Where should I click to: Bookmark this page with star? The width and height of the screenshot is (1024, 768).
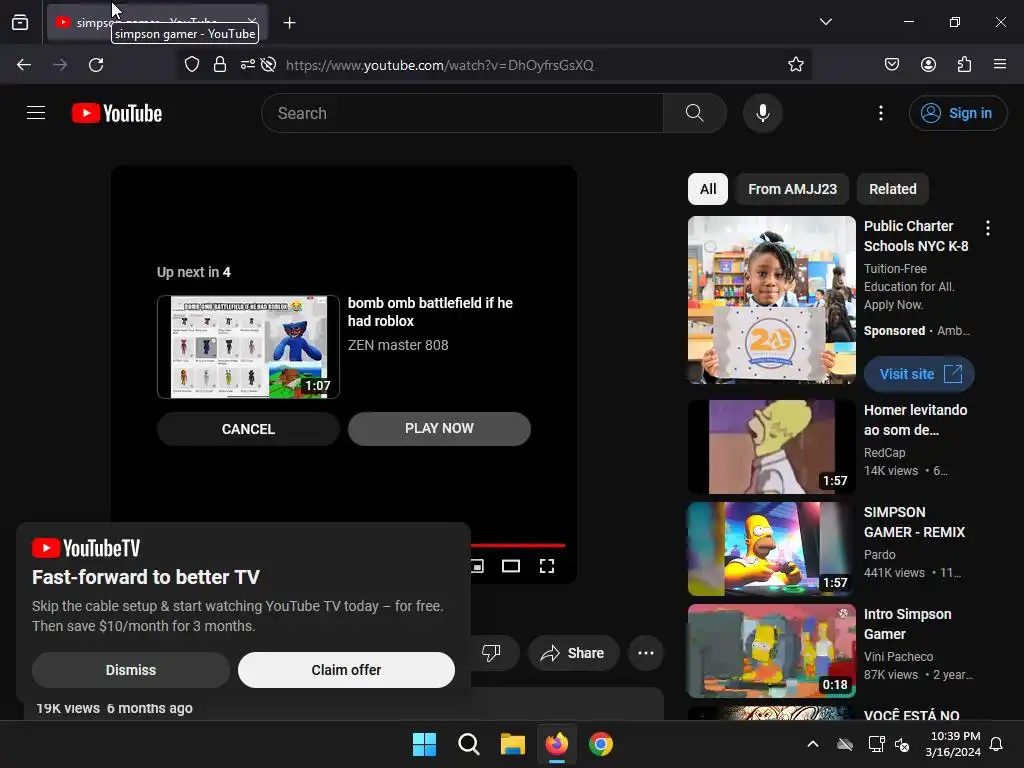click(795, 65)
